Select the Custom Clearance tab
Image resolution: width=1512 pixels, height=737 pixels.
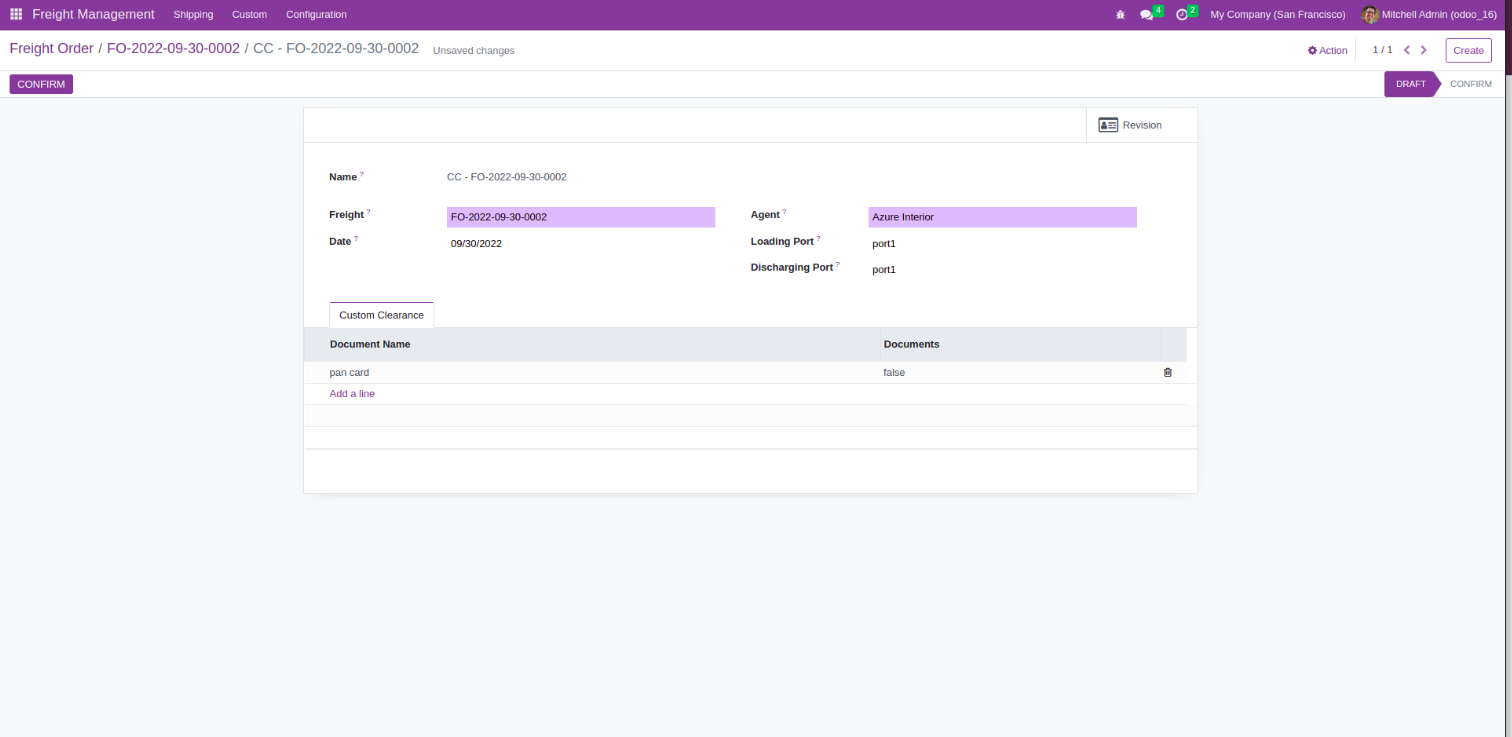coord(381,315)
